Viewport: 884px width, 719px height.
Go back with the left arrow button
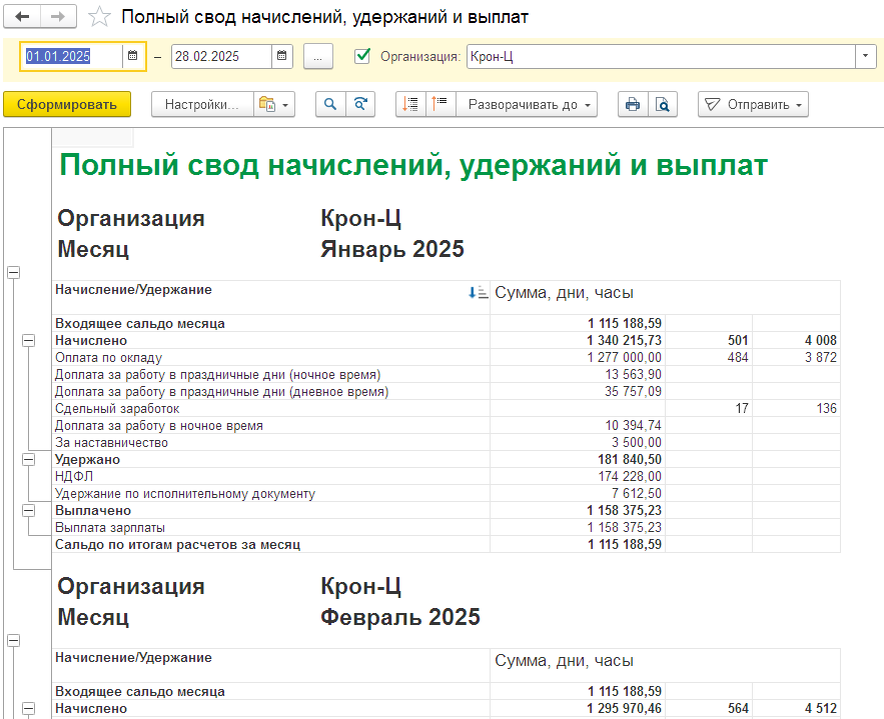coord(22,17)
